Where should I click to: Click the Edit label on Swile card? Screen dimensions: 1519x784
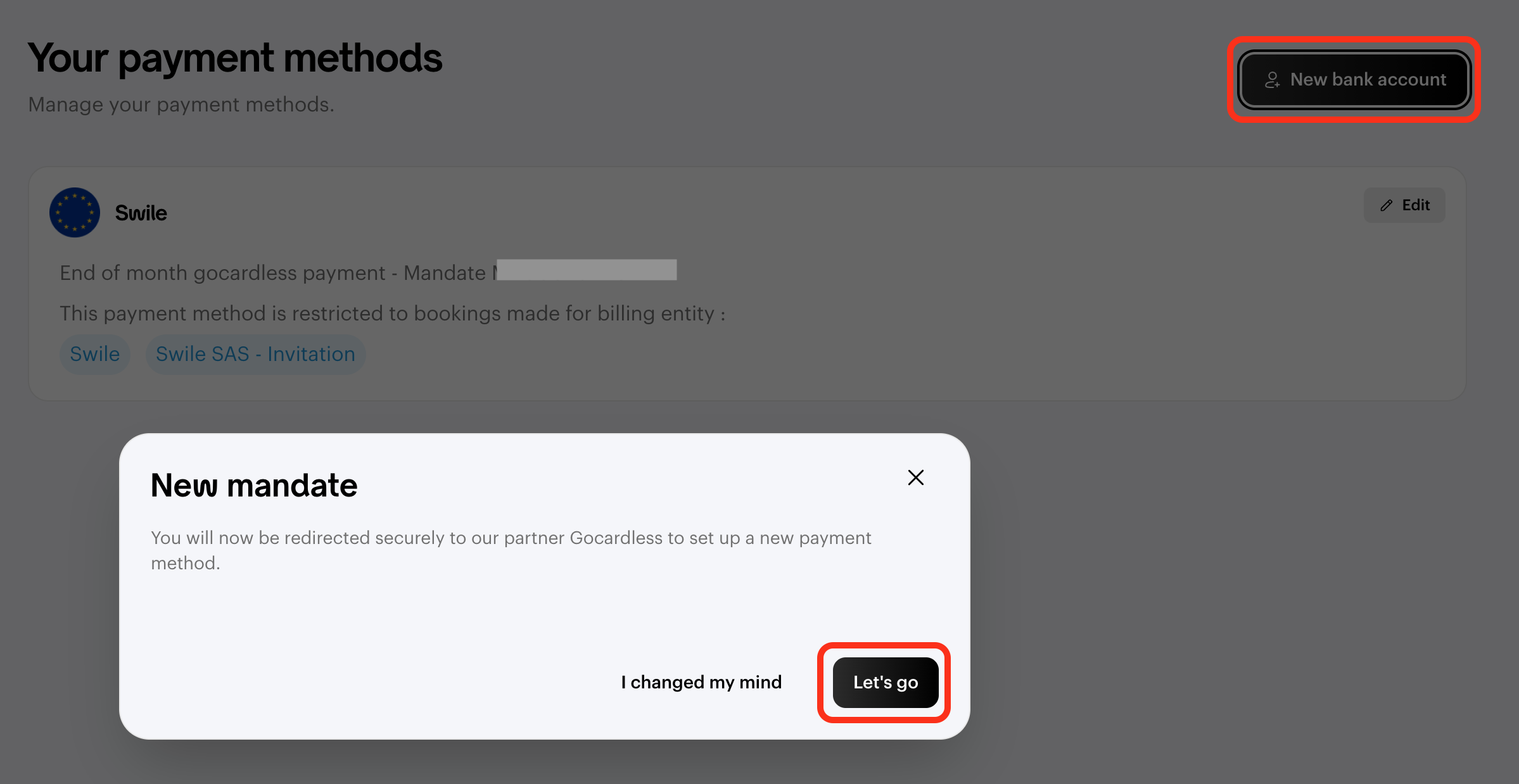click(x=1416, y=205)
